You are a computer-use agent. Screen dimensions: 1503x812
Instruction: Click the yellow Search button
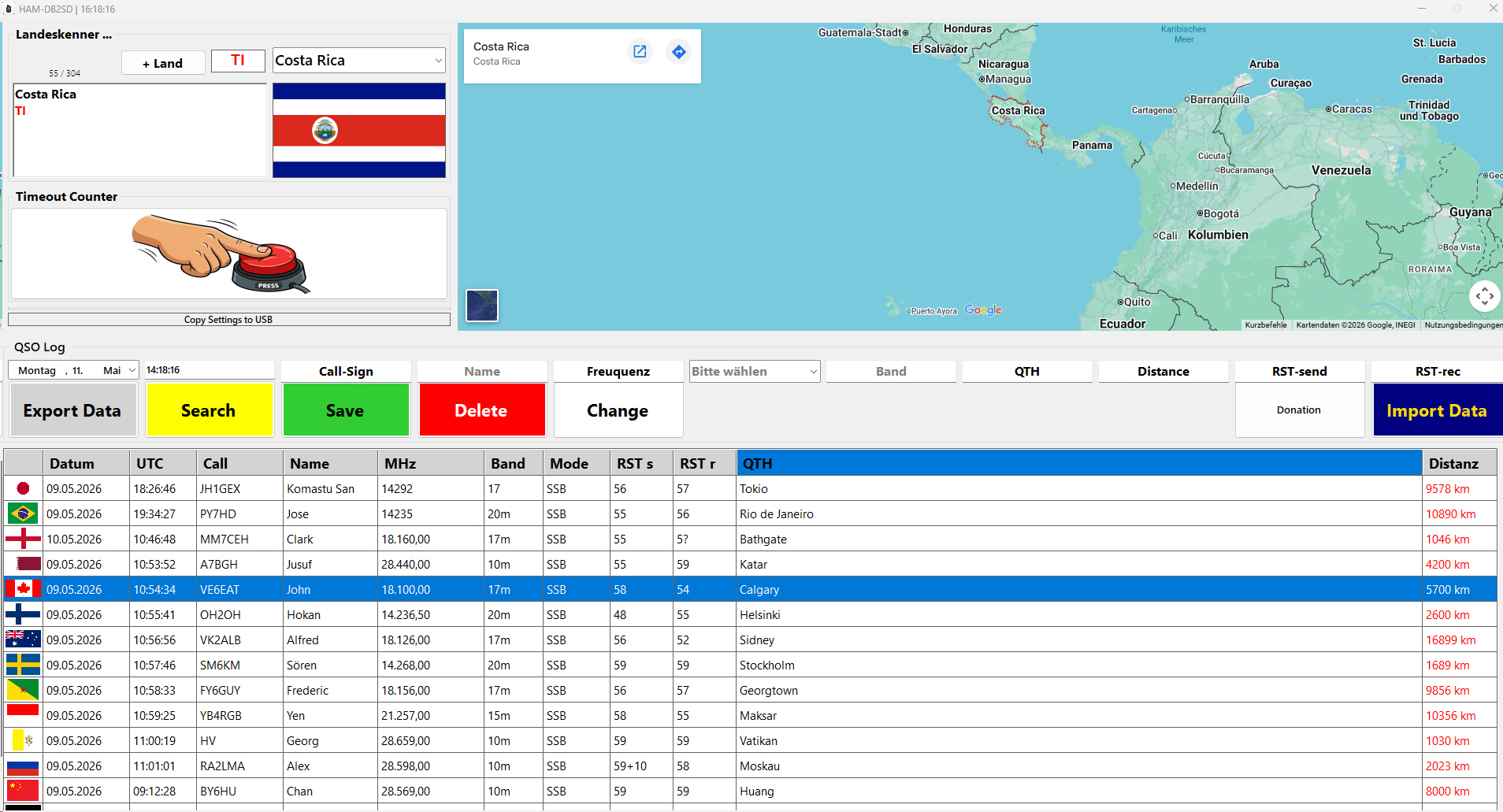point(210,410)
